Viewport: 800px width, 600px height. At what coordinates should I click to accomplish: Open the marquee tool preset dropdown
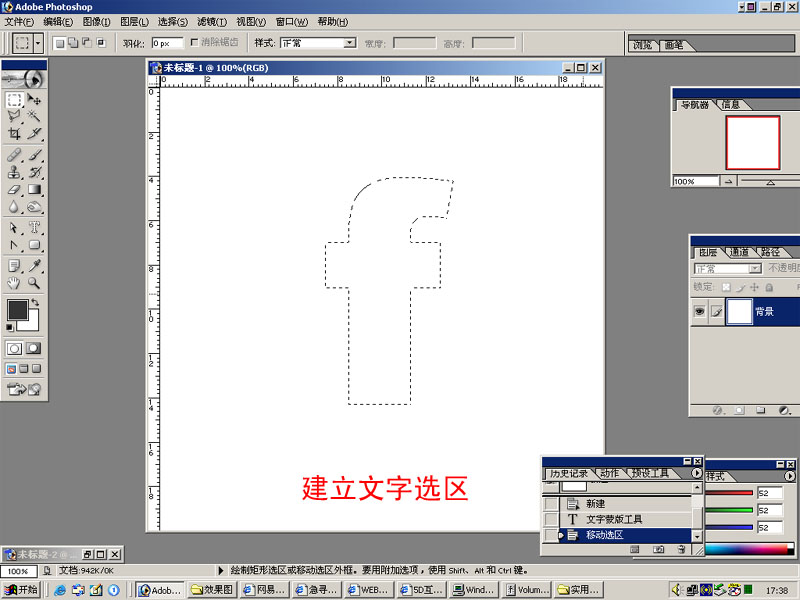[38, 43]
